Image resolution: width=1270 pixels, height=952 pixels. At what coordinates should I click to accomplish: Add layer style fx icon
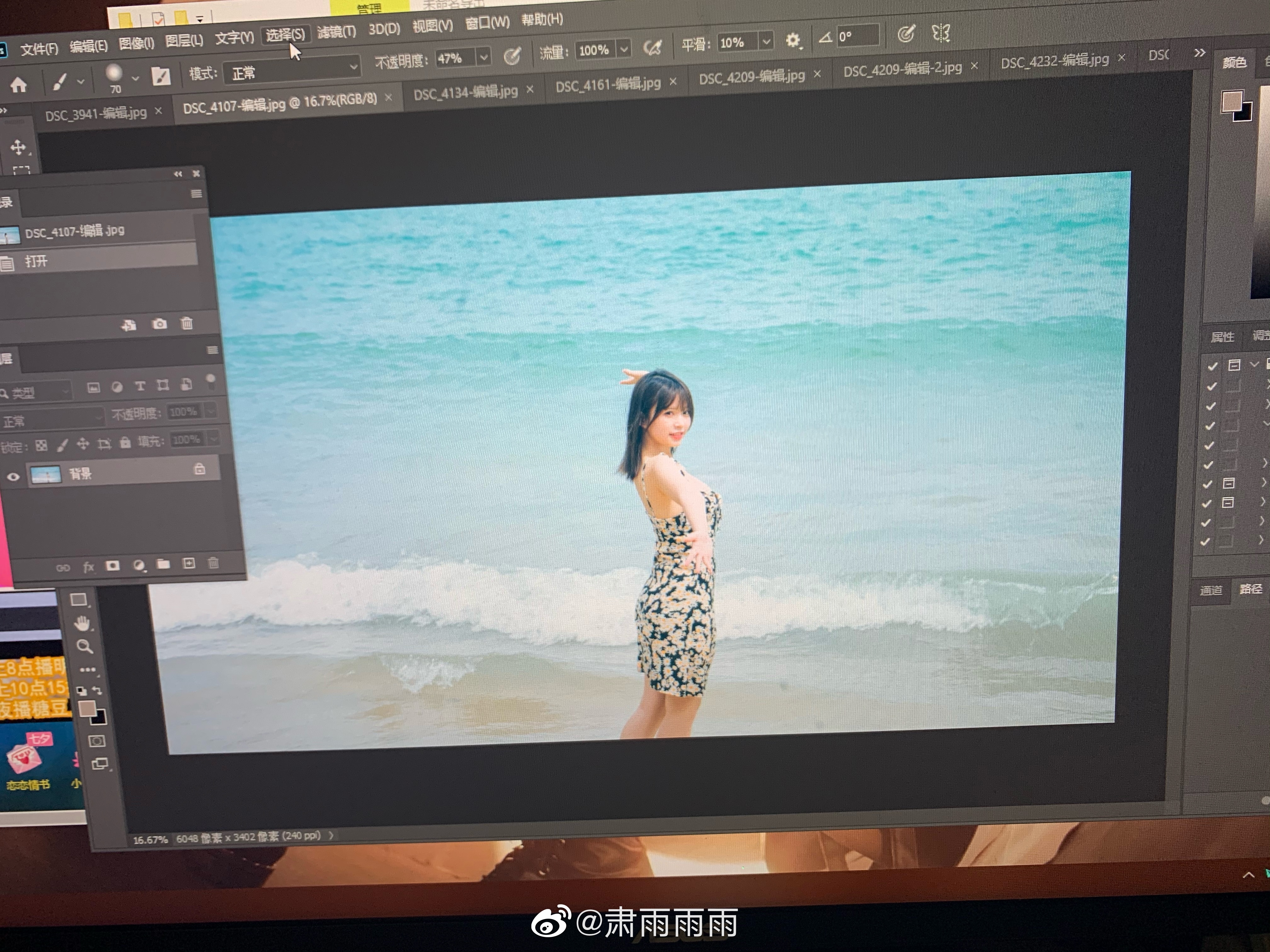click(x=89, y=567)
